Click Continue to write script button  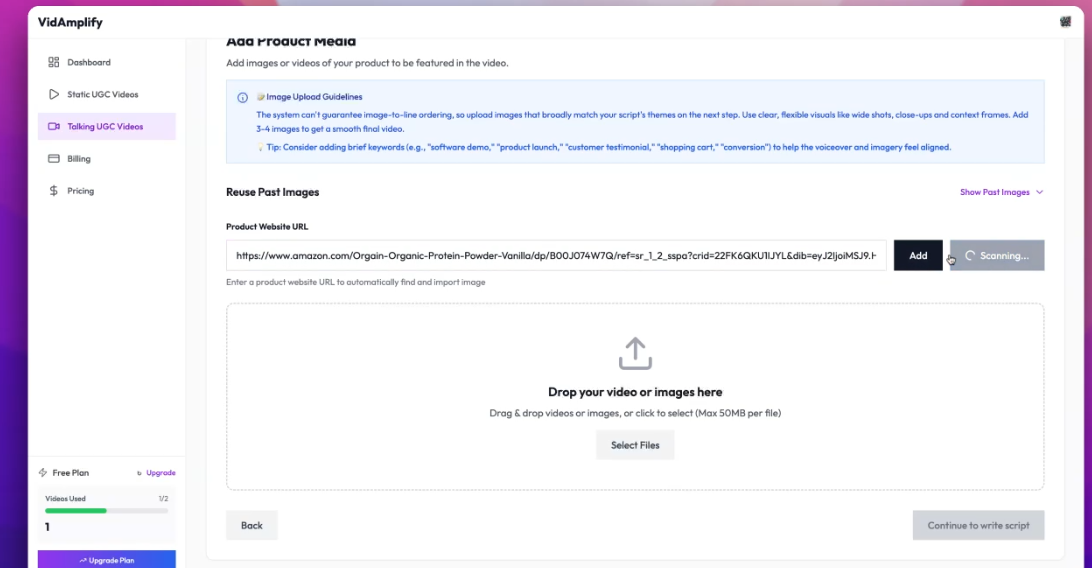point(978,525)
